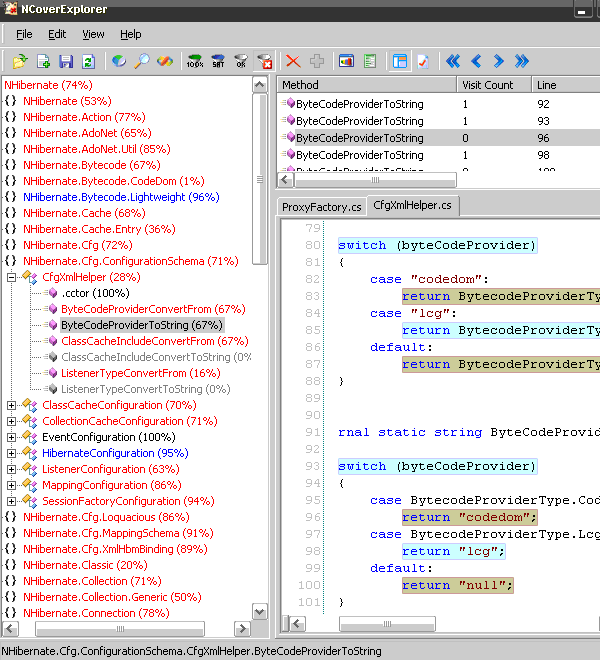Screen dimensions: 600x660
Task: Click the tree horizontal scroll-left arrow
Action: 11,629
